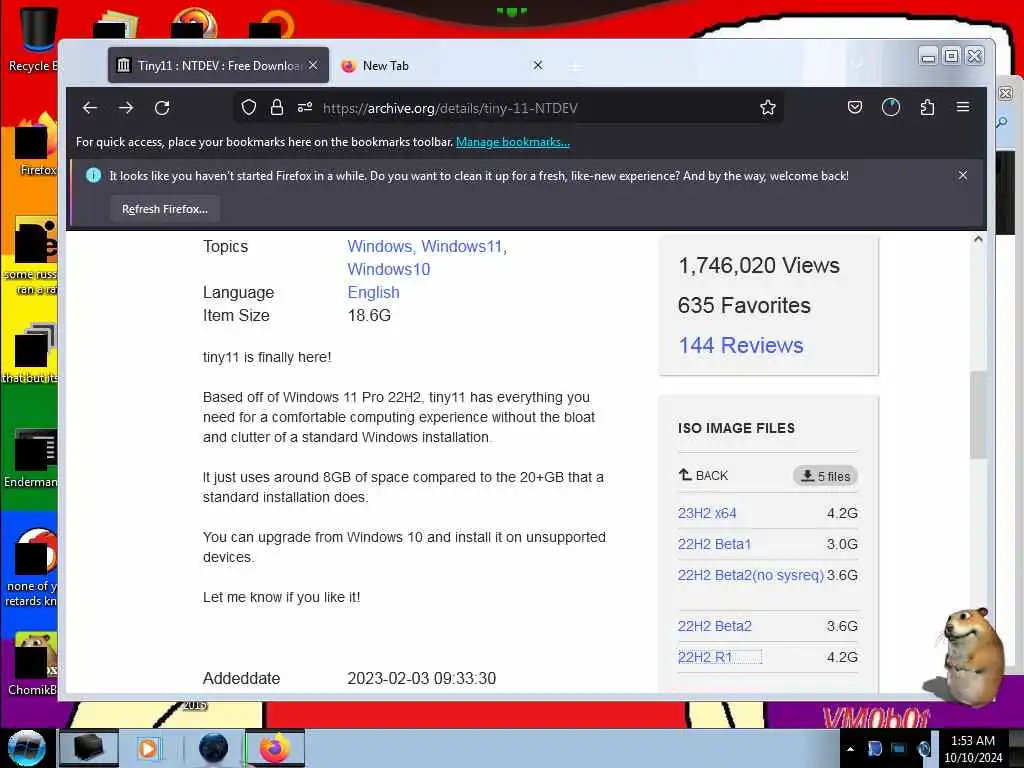Download the 22H2 Beta2 ISO
This screenshot has height=768, width=1024.
coord(715,626)
